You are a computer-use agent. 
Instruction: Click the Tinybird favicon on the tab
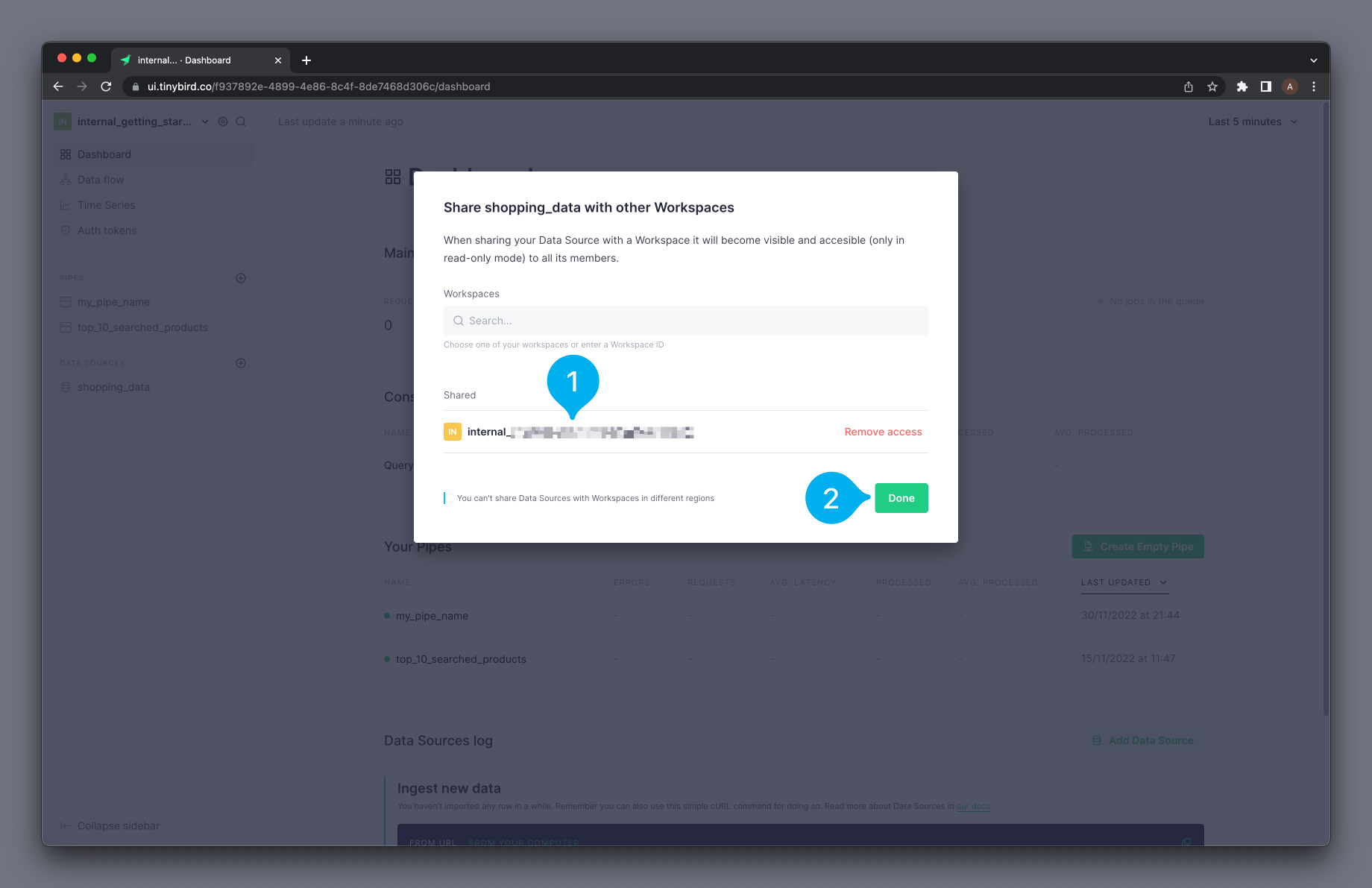click(125, 60)
